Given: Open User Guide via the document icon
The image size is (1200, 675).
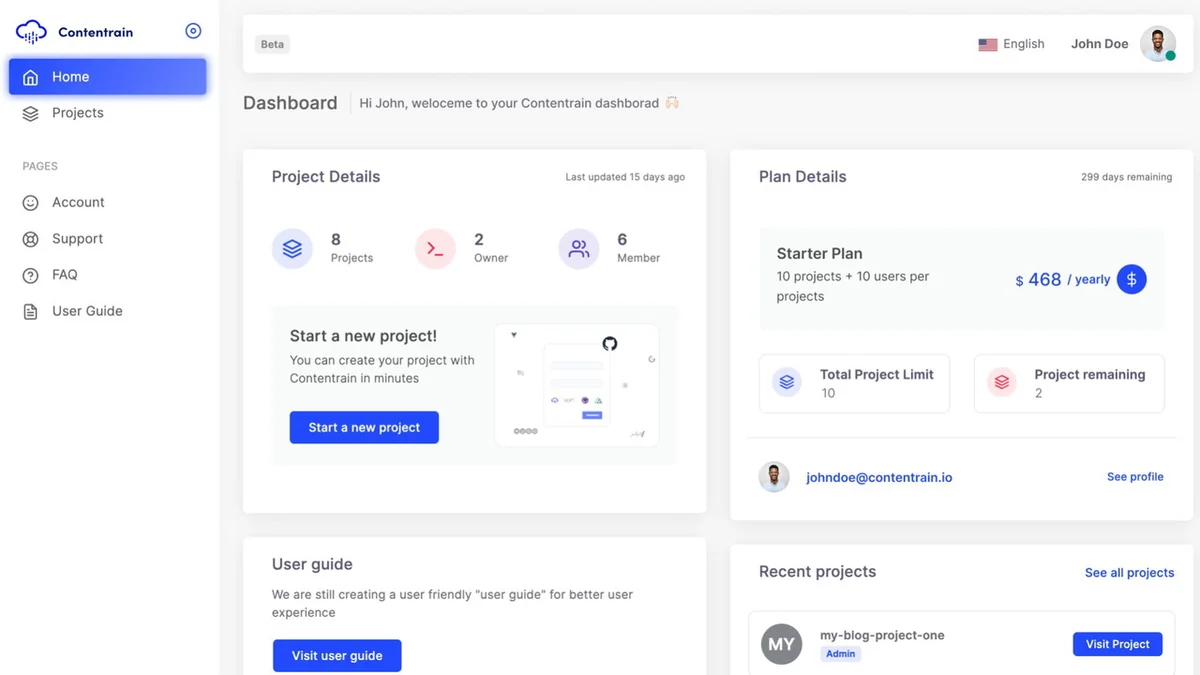Looking at the screenshot, I should coord(30,310).
